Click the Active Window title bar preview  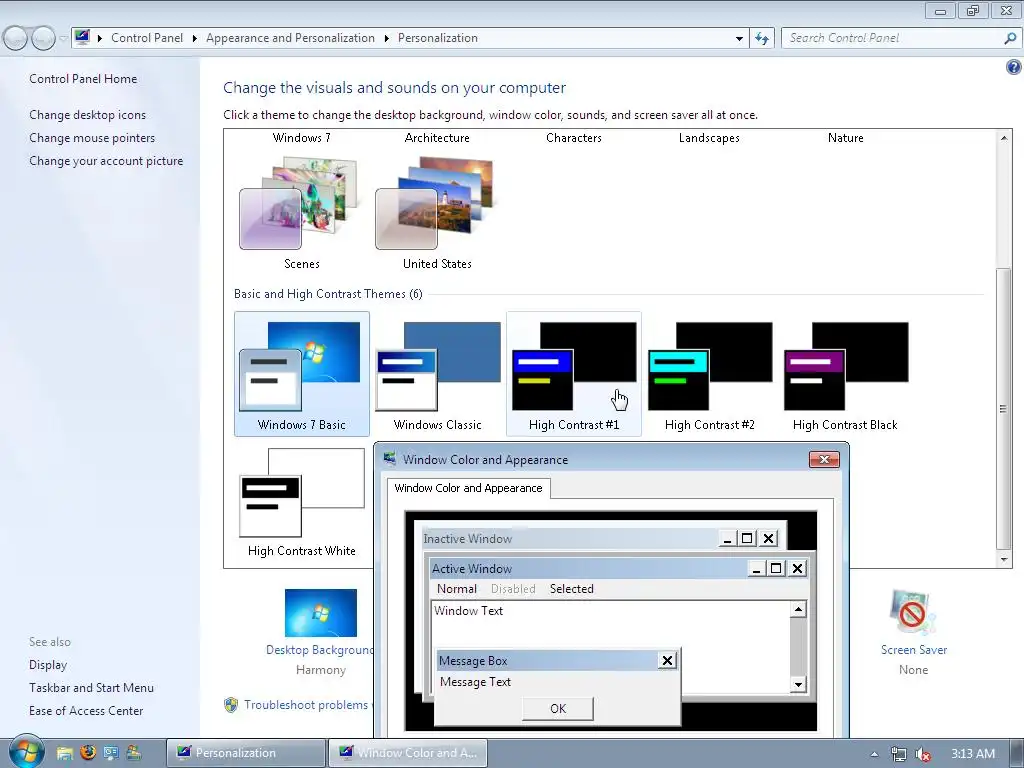[588, 568]
